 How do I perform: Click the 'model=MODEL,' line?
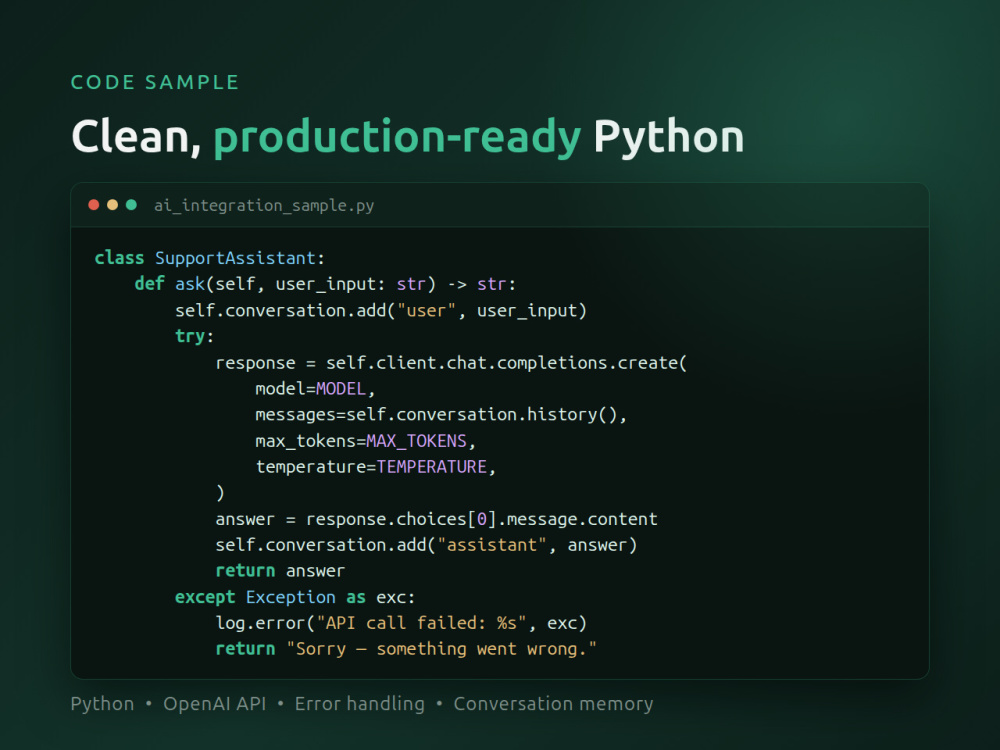[315, 389]
